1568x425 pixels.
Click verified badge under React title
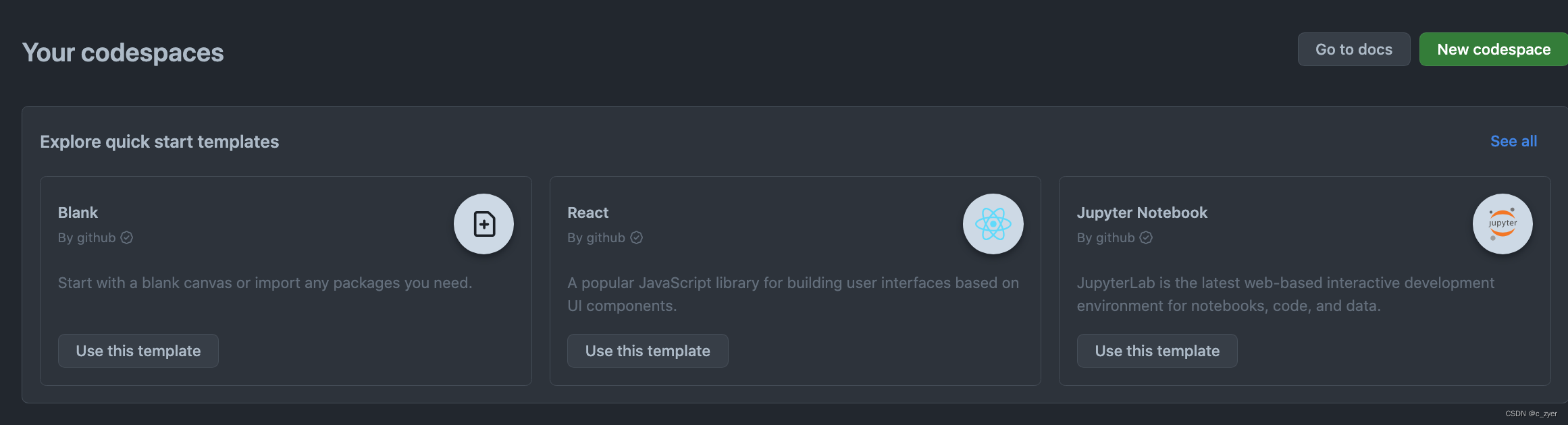point(636,237)
